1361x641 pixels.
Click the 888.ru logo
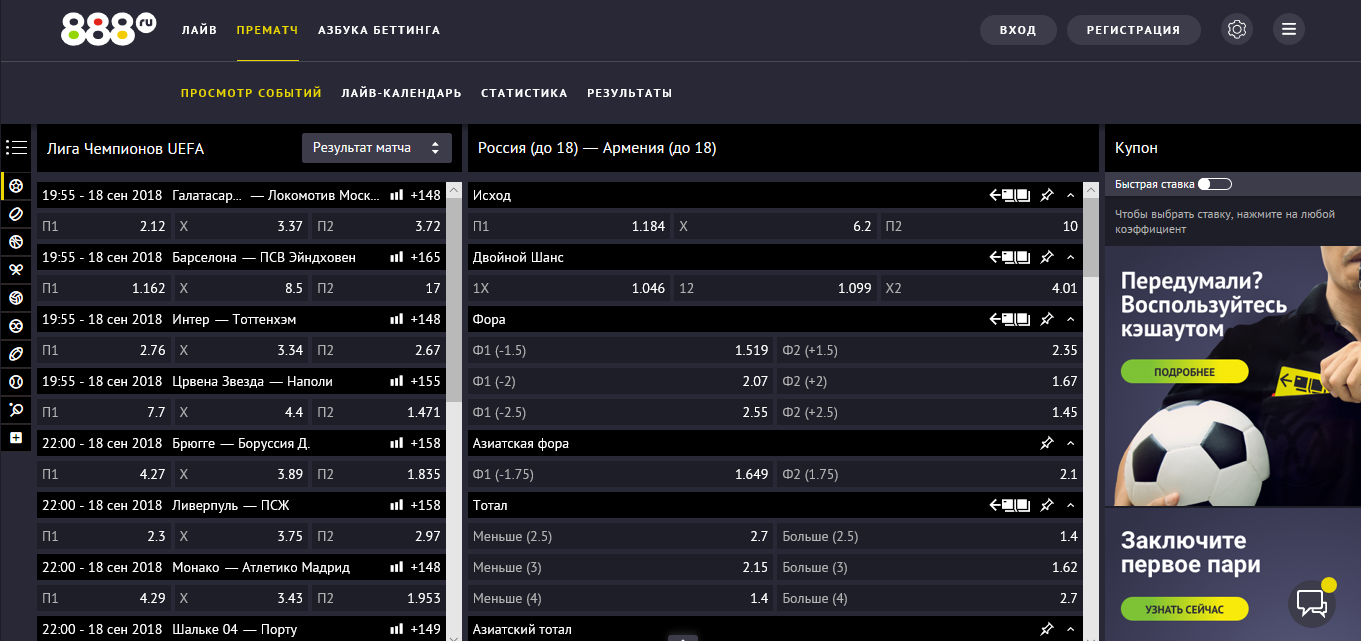(x=108, y=29)
